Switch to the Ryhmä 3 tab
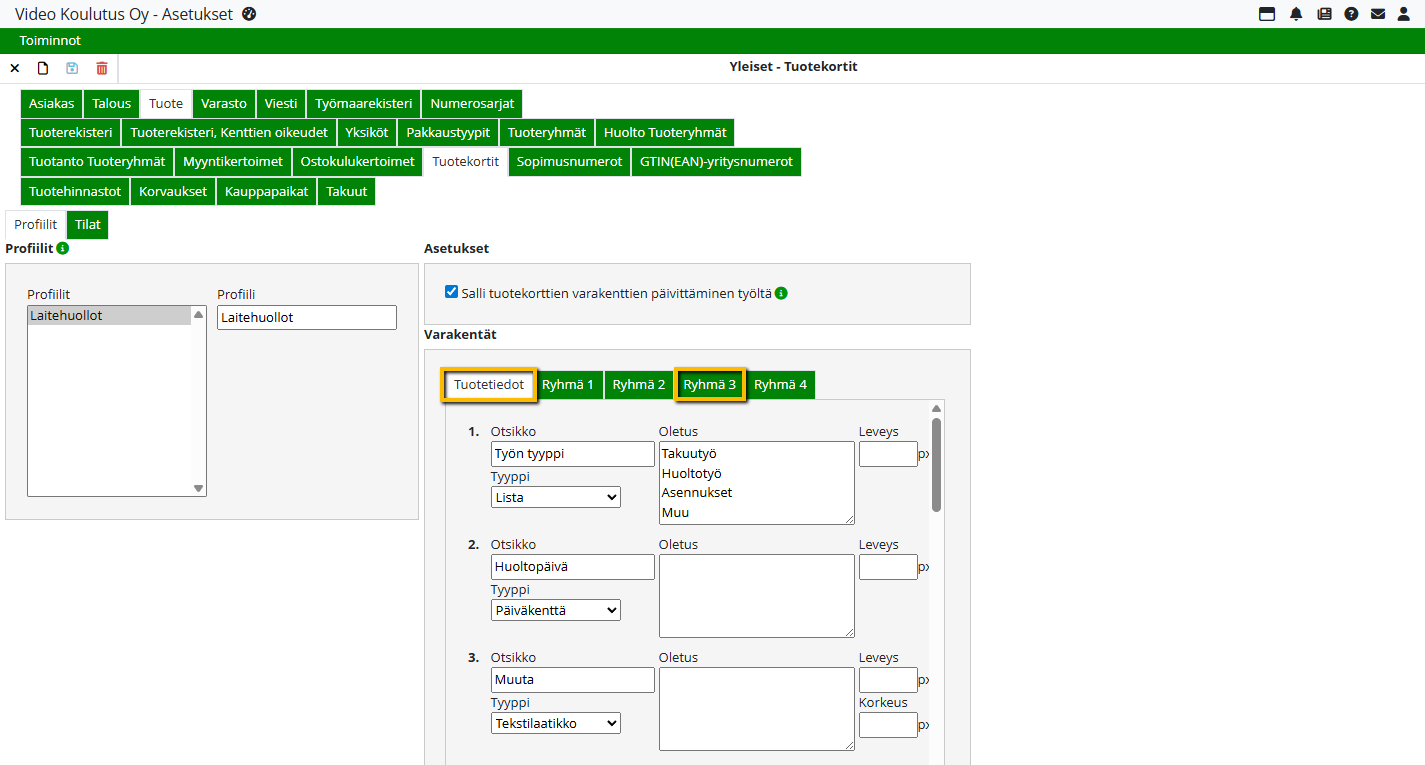This screenshot has width=1425, height=765. click(710, 385)
